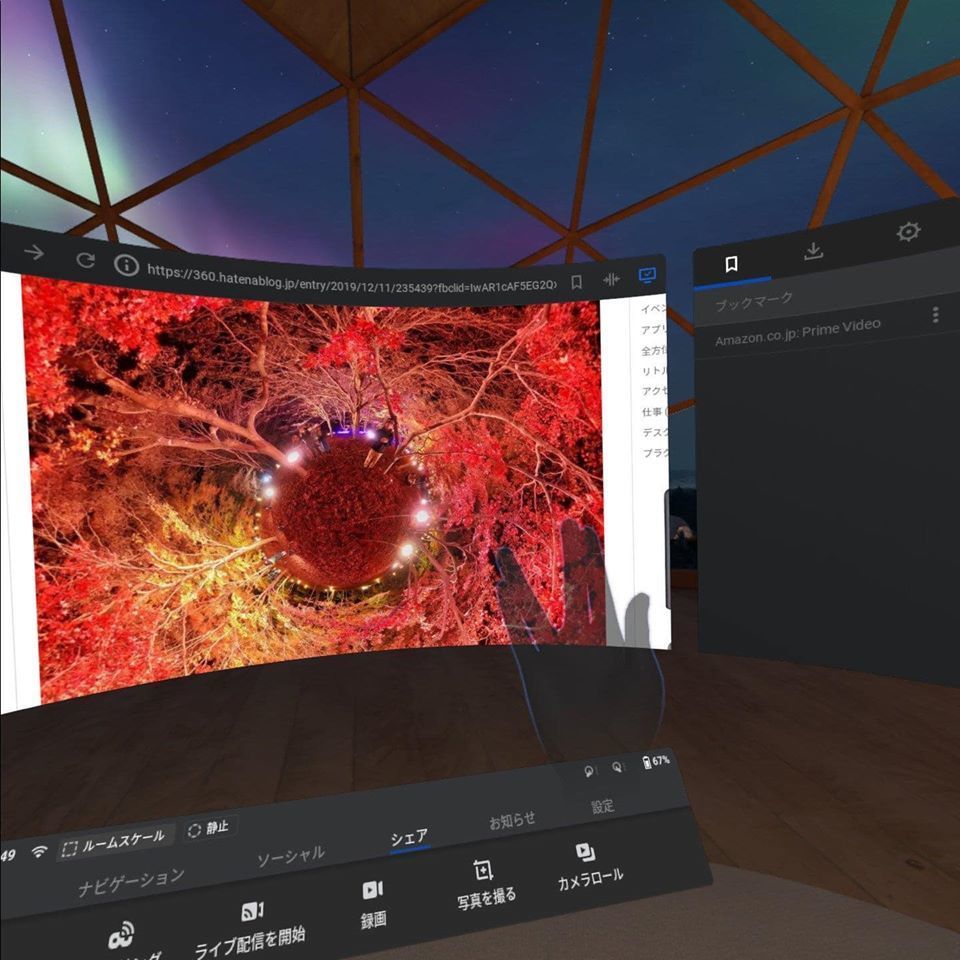Viewport: 960px width, 960px height.
Task: Click the right controller status icon
Action: (617, 767)
